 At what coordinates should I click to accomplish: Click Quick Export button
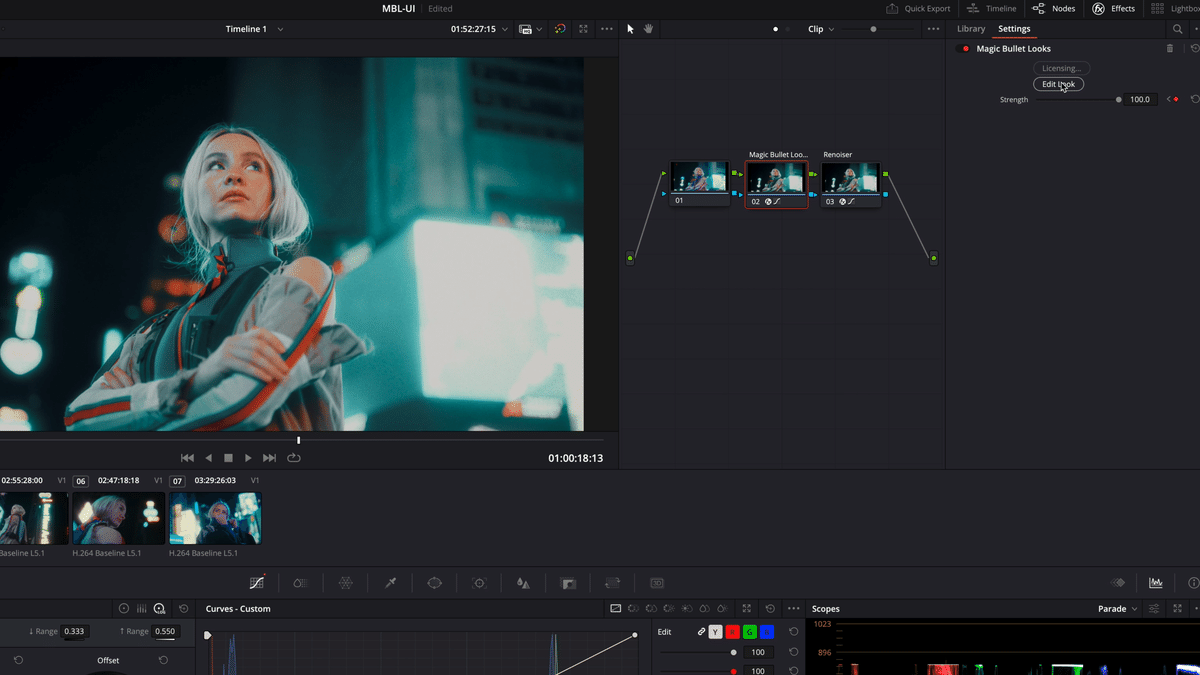(x=918, y=8)
